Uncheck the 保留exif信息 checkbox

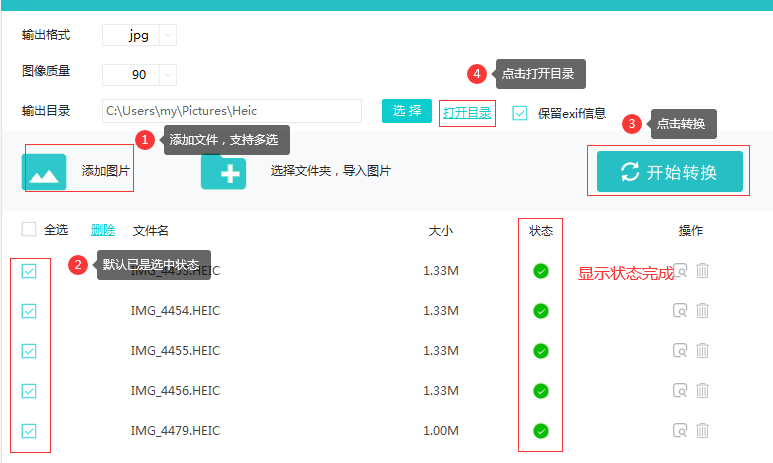coord(520,113)
